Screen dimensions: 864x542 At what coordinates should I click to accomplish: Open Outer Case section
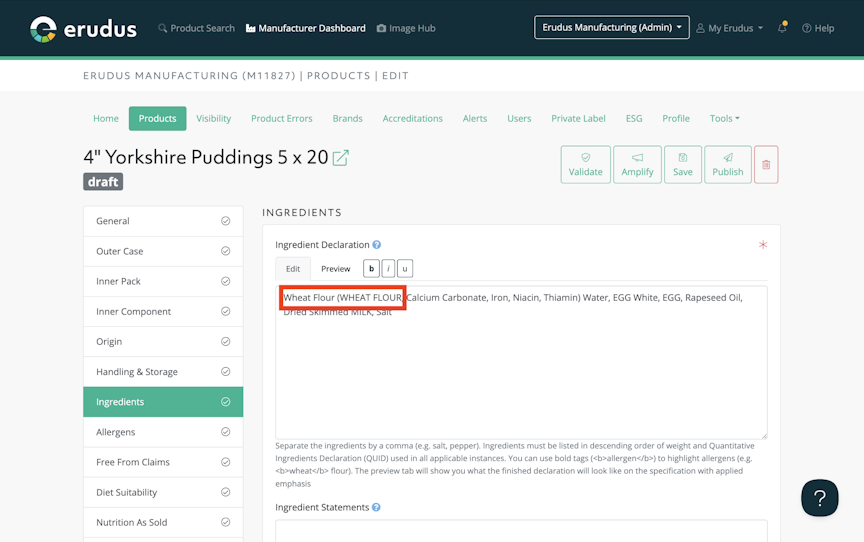point(163,251)
